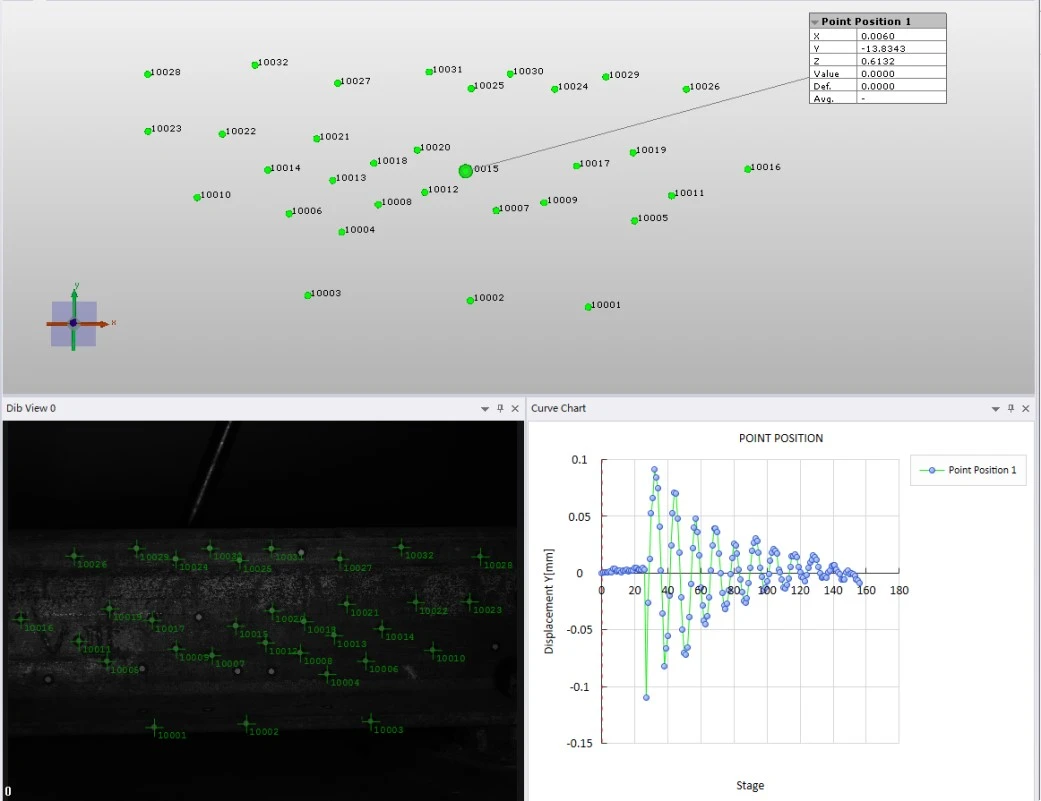Select point 10021 in the 3D view
The width and height of the screenshot is (1041, 801).
[316, 139]
